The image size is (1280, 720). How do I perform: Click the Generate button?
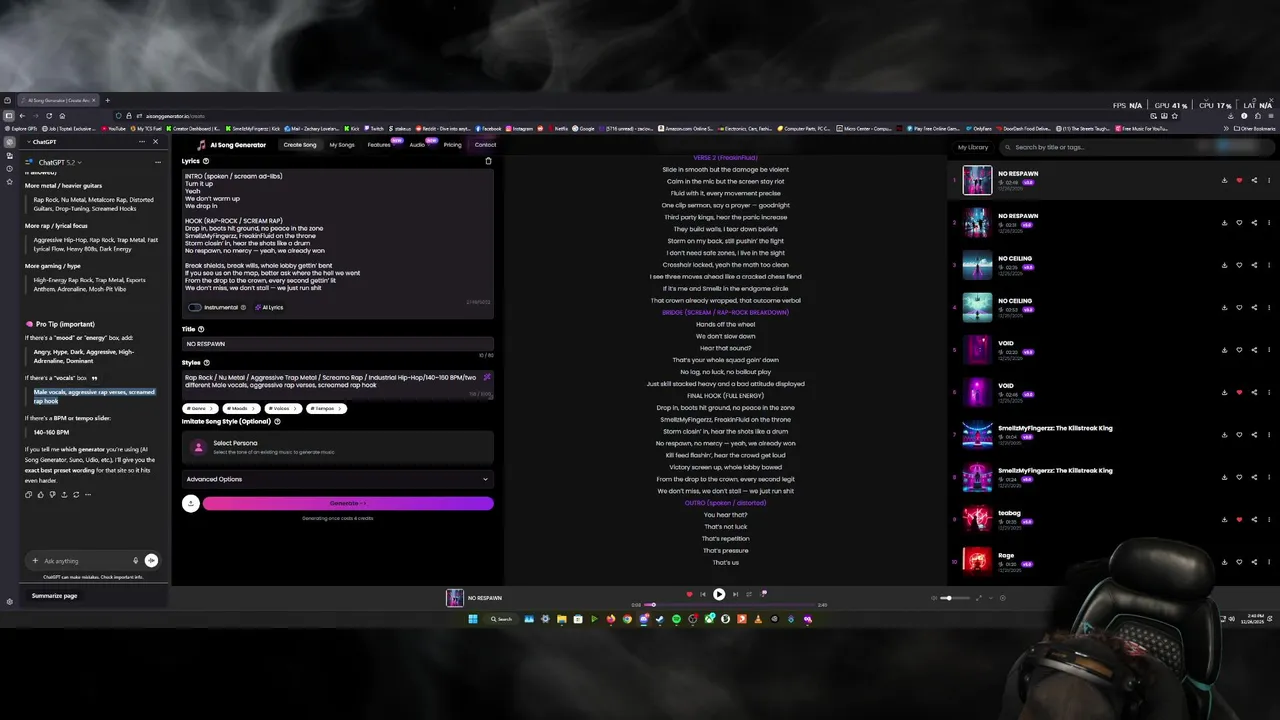tap(348, 503)
